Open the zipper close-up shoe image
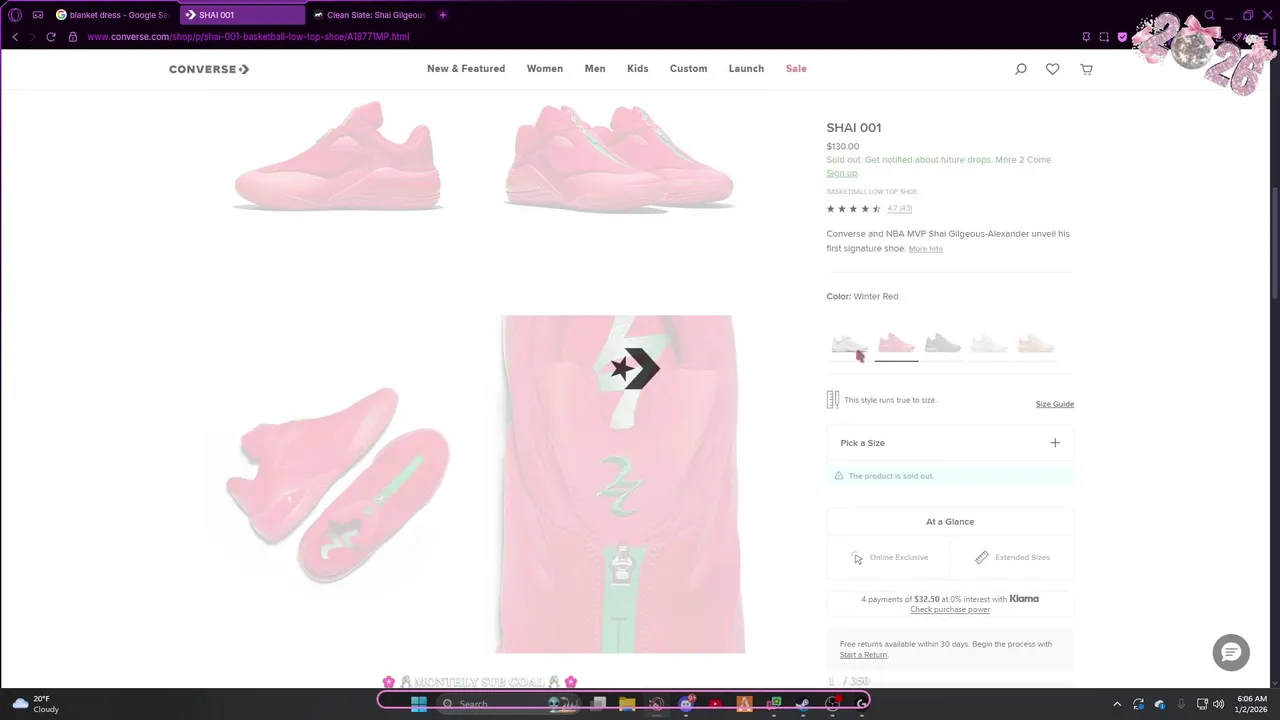1280x720 pixels. pos(620,484)
